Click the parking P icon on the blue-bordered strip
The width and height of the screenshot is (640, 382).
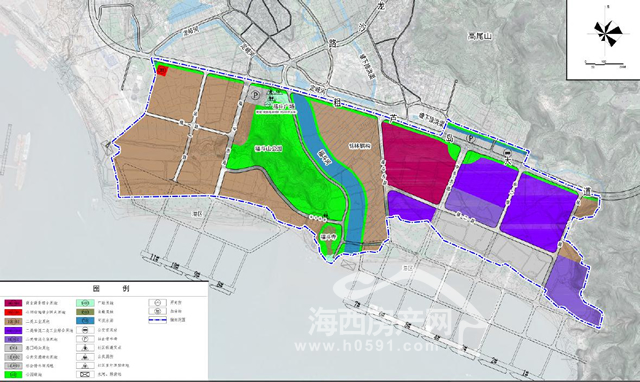(471, 139)
